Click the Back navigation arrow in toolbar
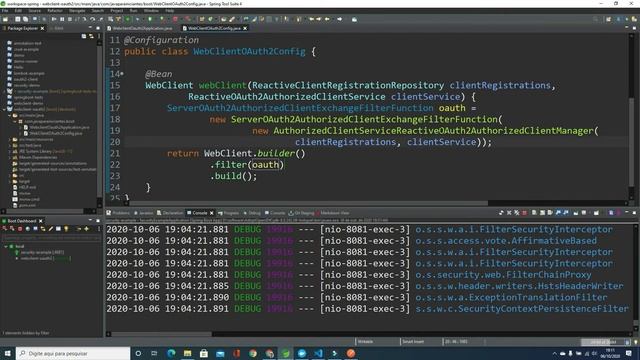Viewport: 640px width, 360px height. (327, 19)
